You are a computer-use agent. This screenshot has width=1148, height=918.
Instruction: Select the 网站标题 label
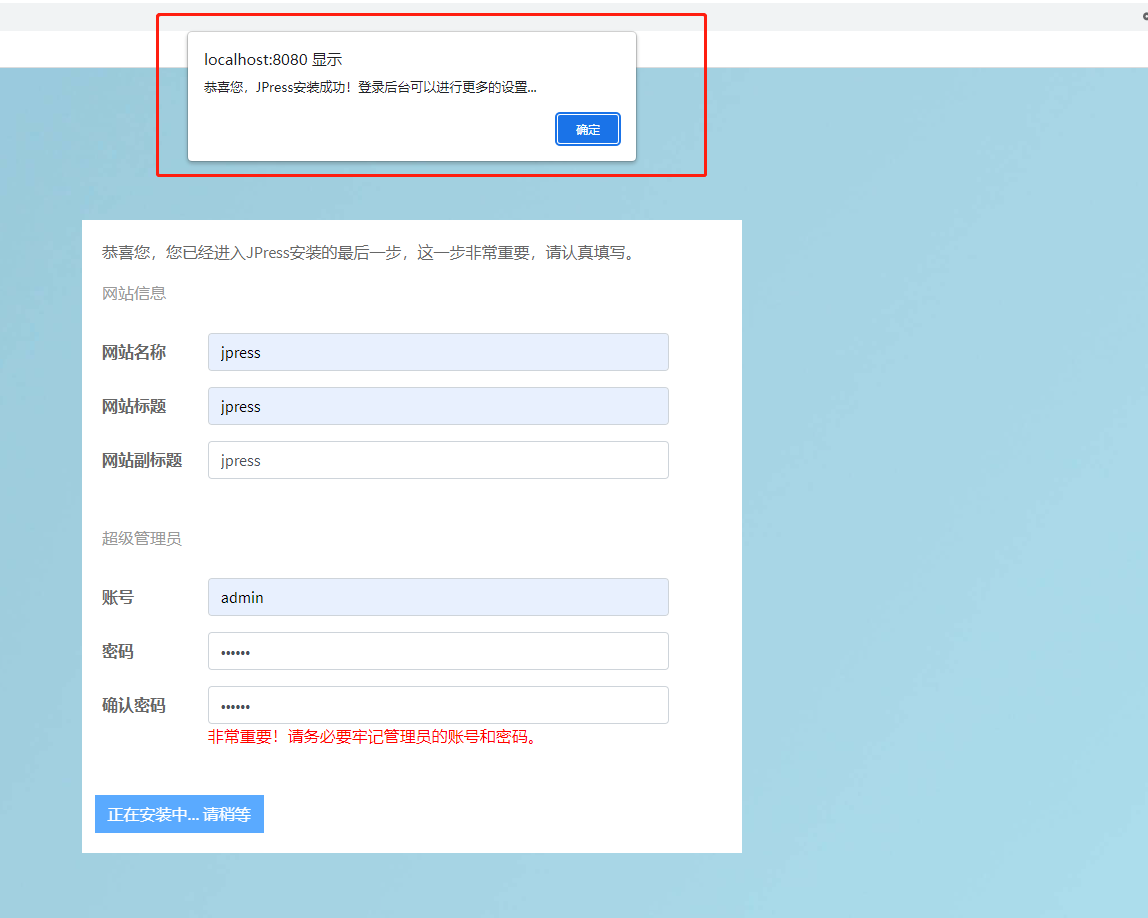(134, 406)
